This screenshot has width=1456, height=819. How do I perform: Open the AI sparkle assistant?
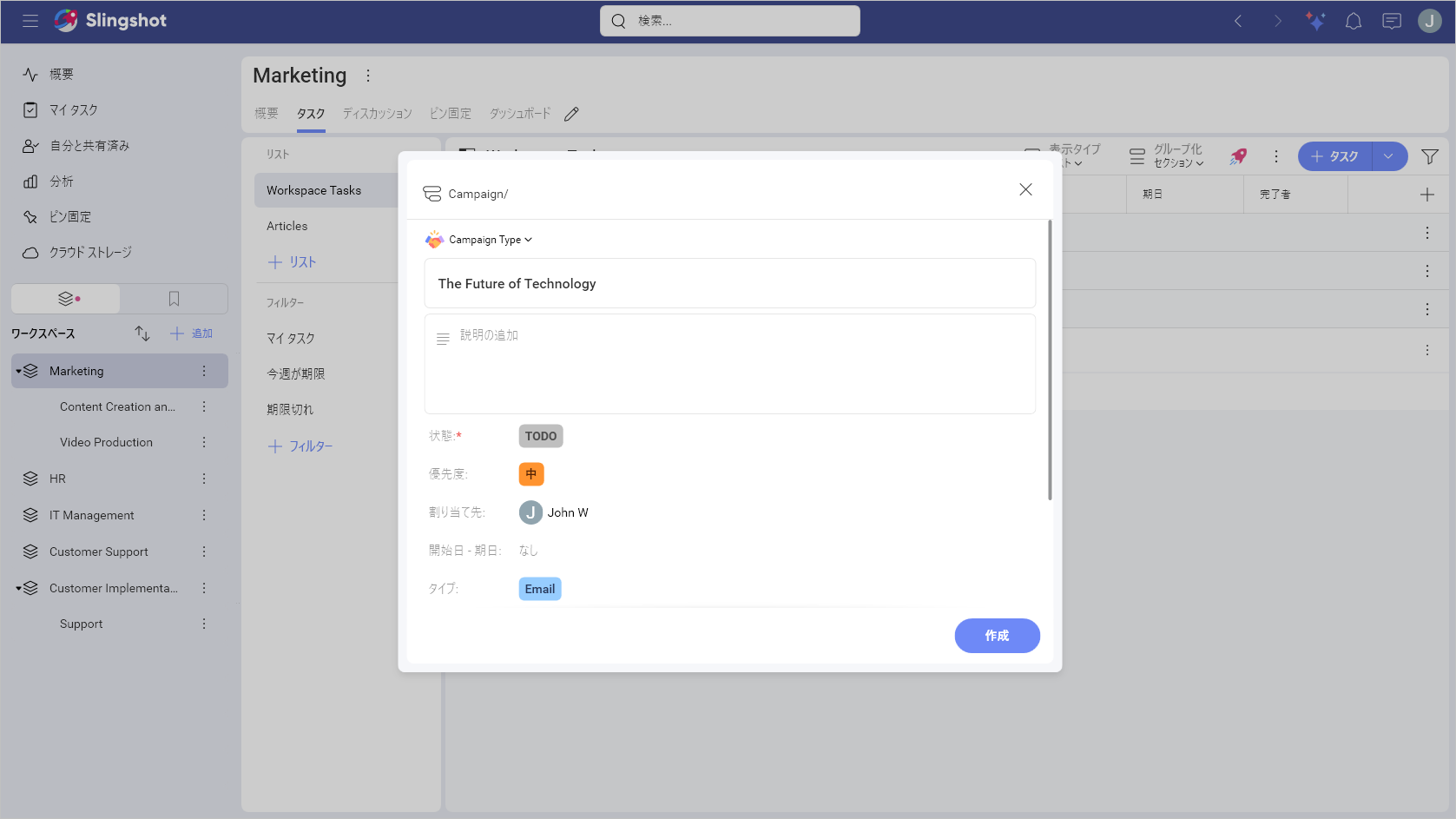coord(1315,21)
